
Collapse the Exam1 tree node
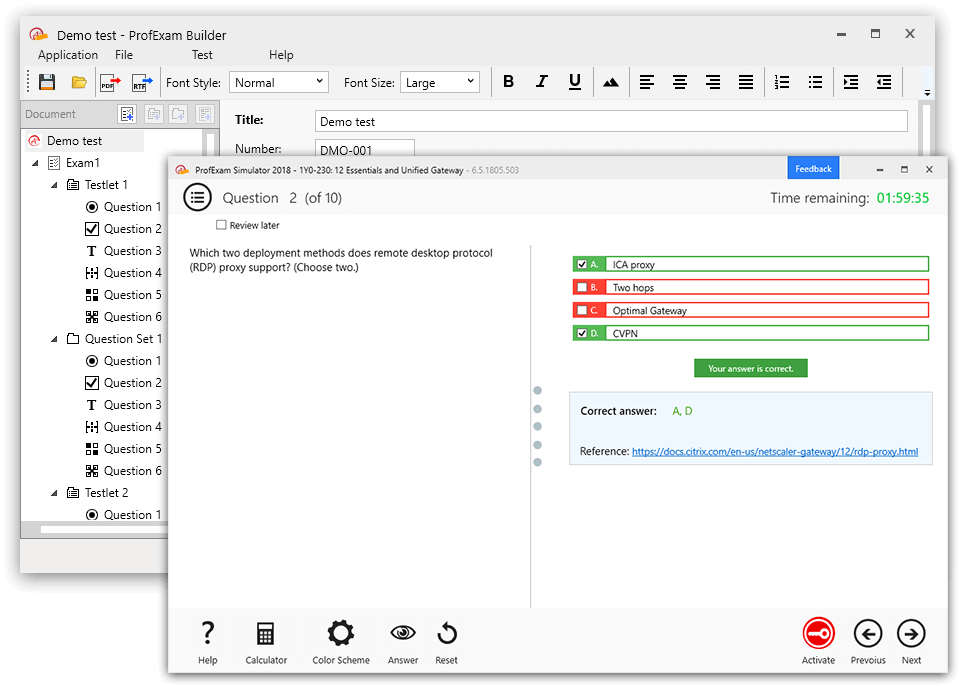tap(35, 163)
